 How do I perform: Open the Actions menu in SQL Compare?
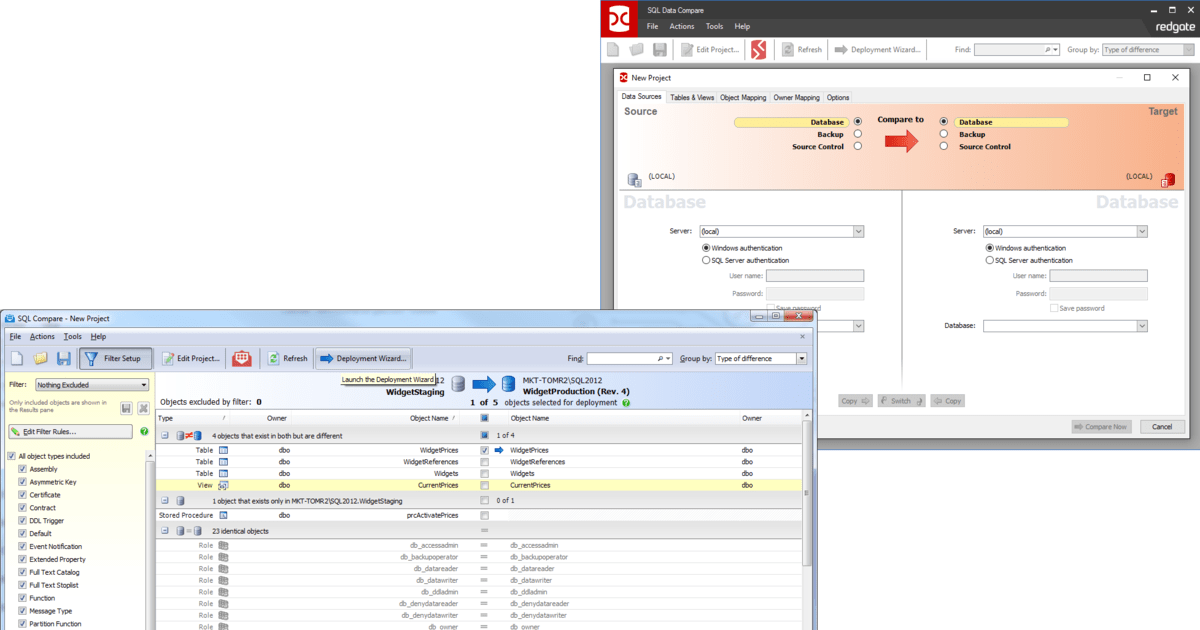tap(41, 337)
